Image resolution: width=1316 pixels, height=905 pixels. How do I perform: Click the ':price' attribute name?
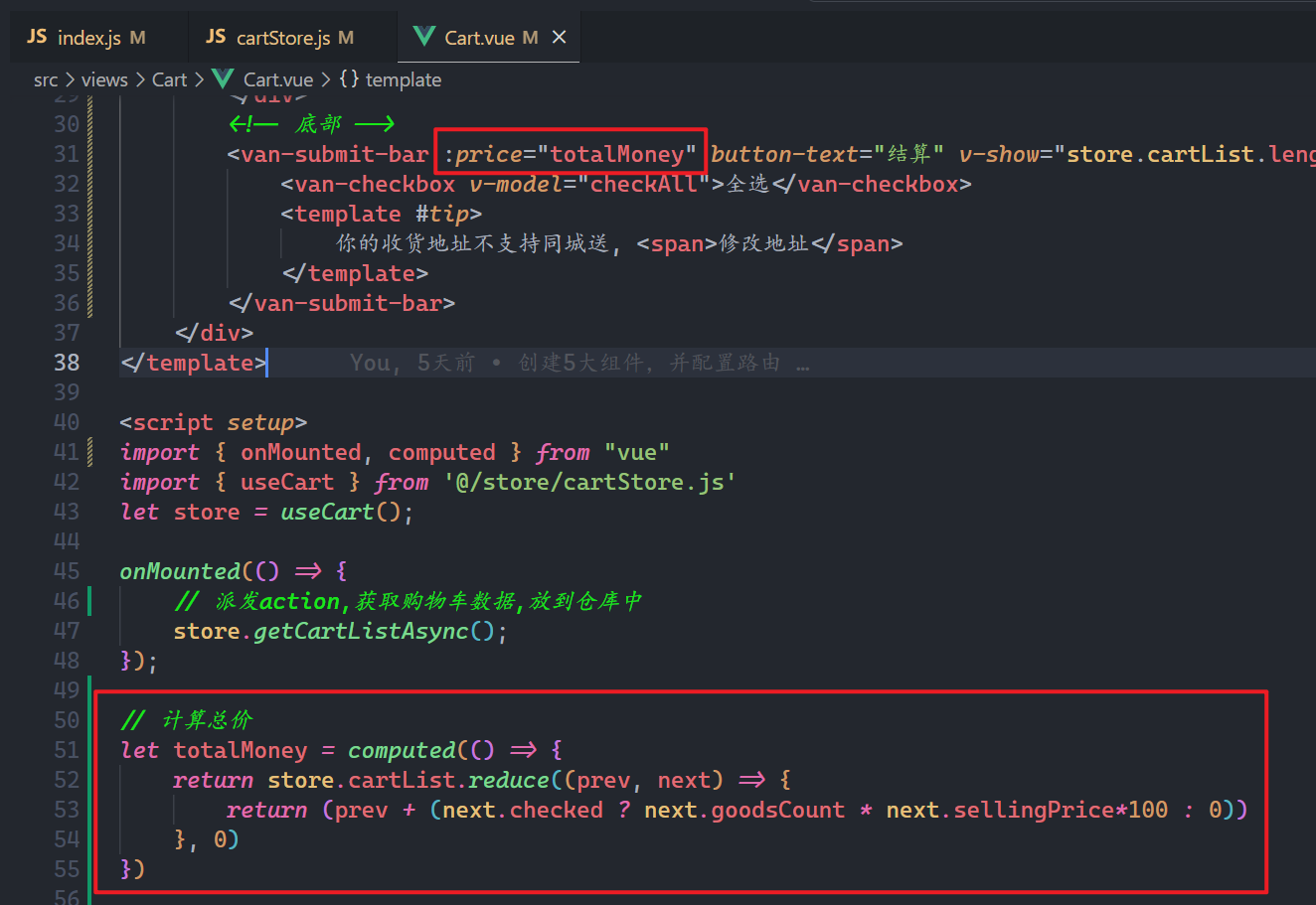(483, 154)
